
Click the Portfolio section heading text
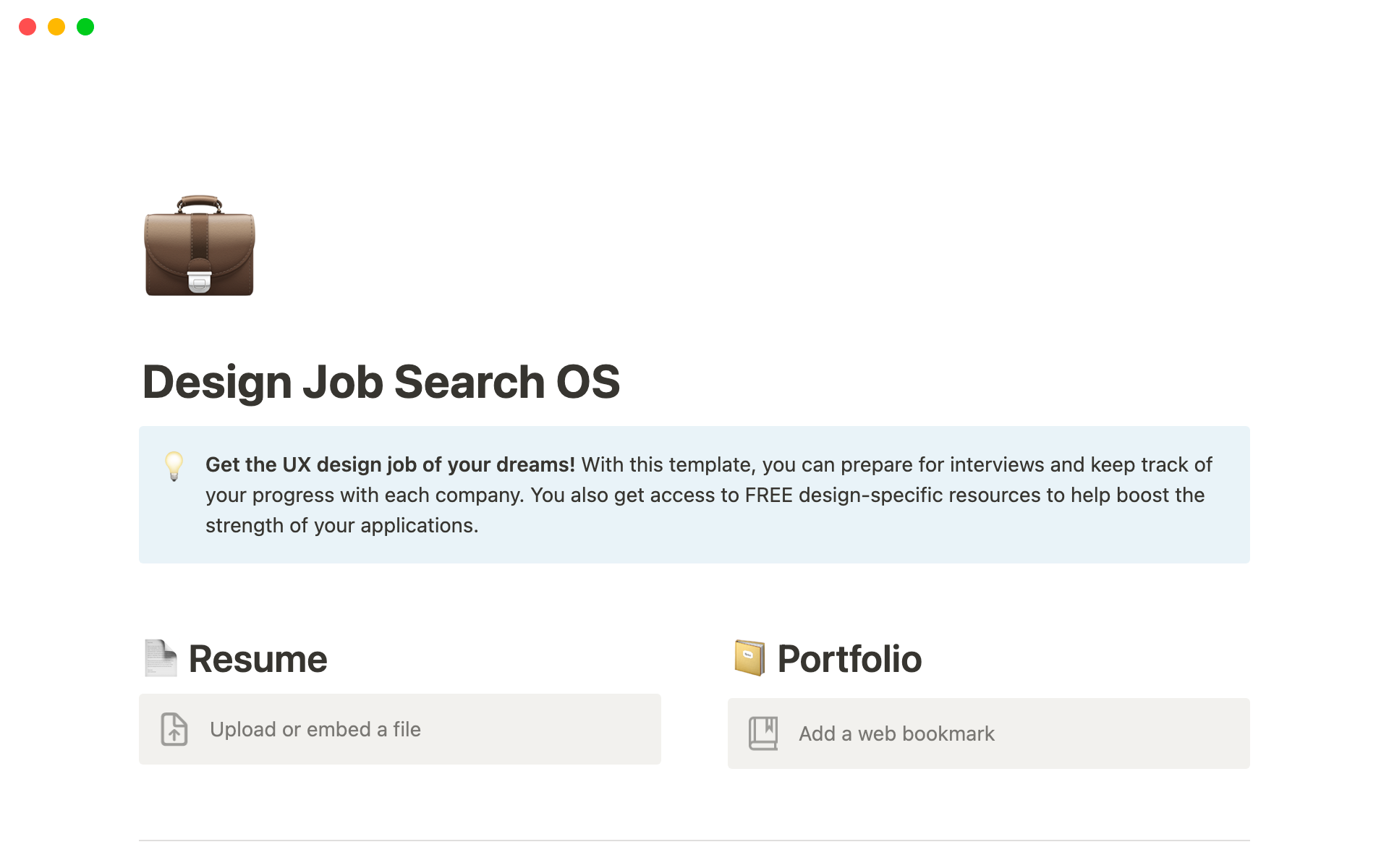click(849, 658)
